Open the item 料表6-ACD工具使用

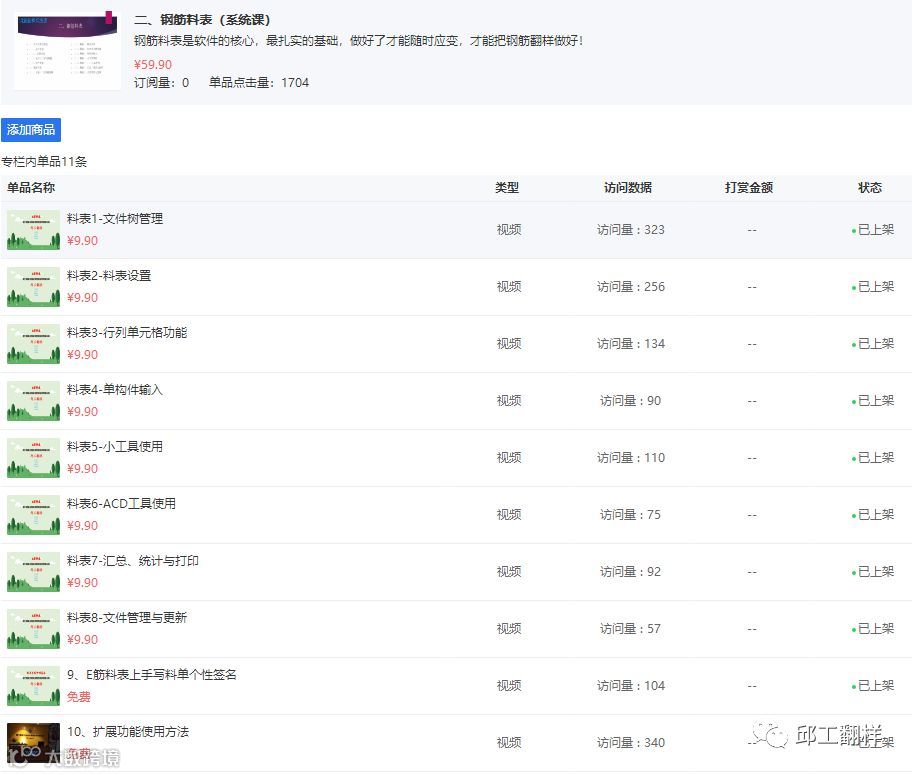point(121,504)
